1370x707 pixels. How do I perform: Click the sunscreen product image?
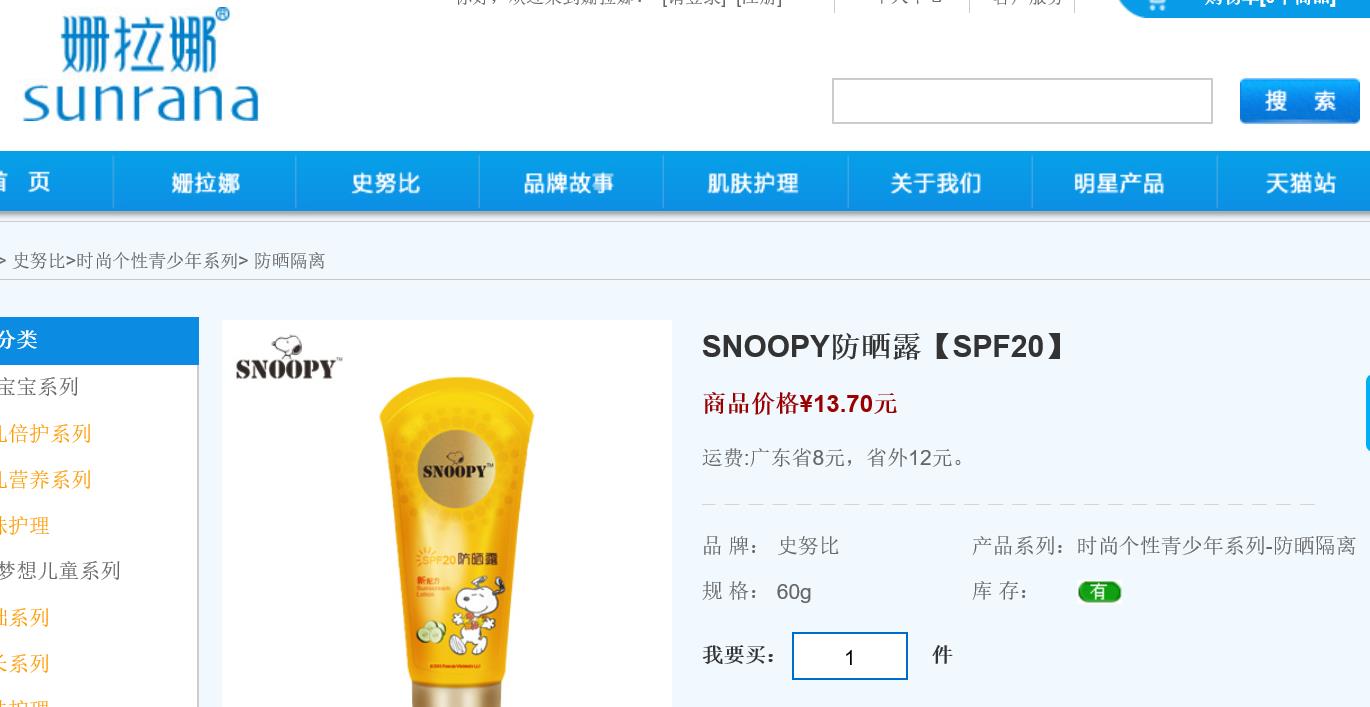[x=447, y=514]
